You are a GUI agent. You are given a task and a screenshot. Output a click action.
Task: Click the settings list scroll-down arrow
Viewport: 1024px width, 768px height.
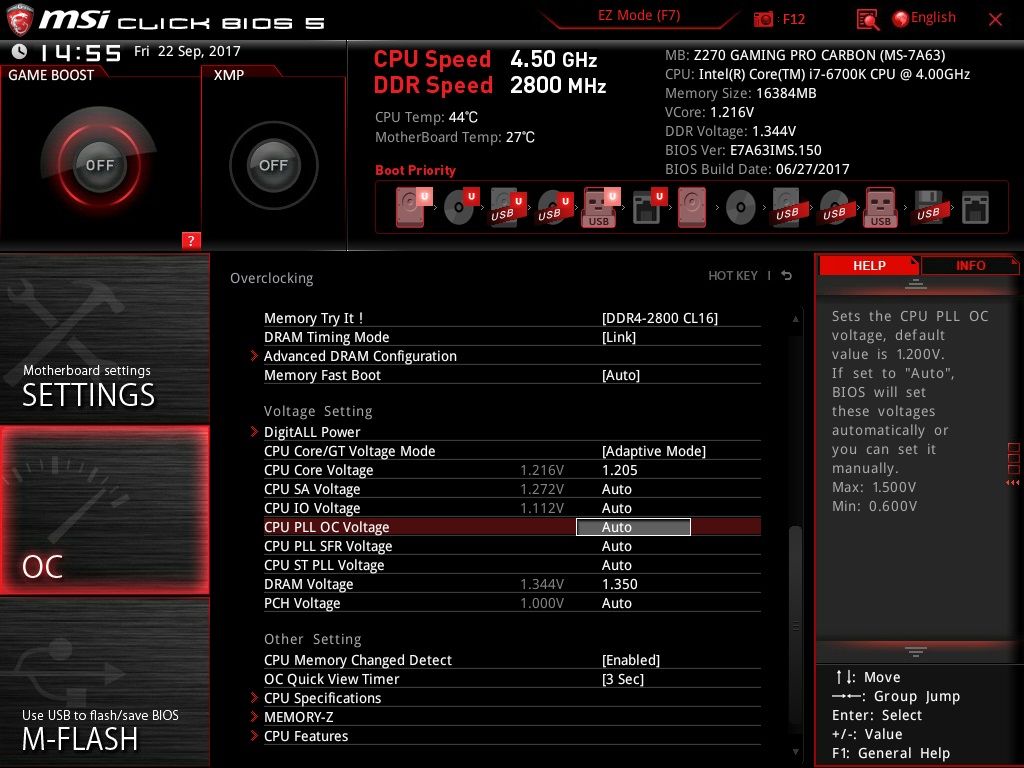point(795,752)
